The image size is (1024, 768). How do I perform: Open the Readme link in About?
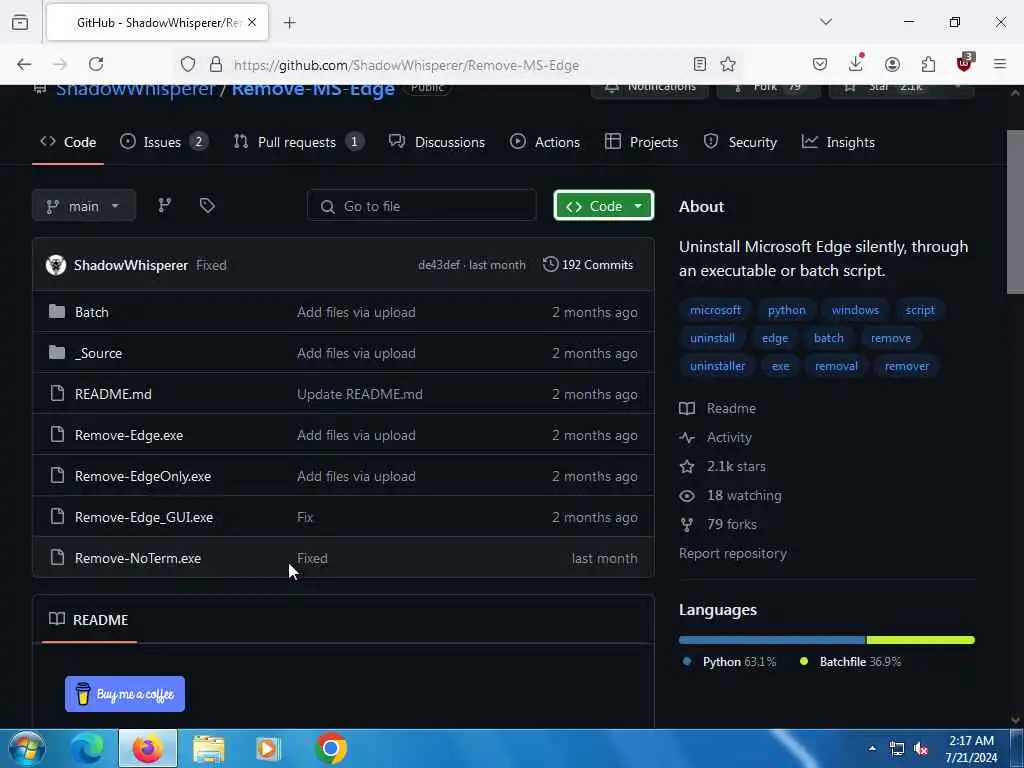[718, 408]
